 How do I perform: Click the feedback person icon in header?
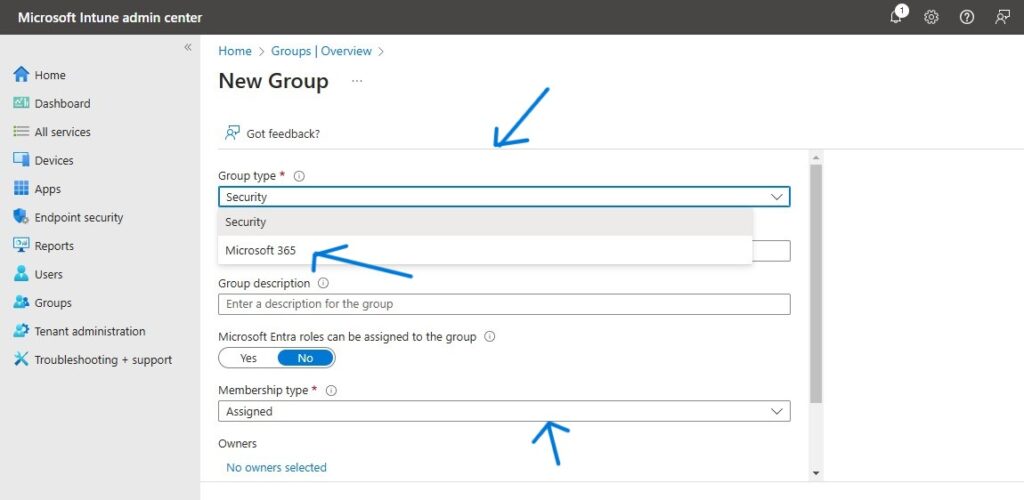[x=1002, y=17]
